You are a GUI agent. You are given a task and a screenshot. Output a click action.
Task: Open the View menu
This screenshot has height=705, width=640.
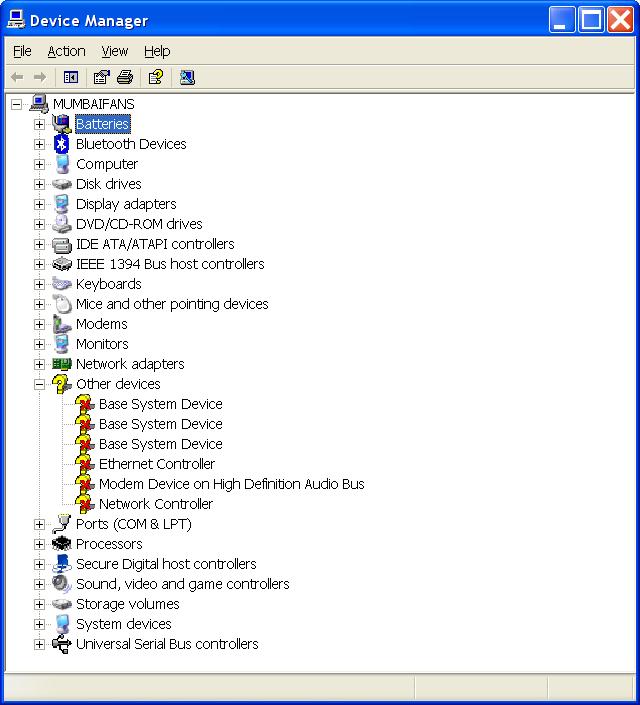pos(115,51)
